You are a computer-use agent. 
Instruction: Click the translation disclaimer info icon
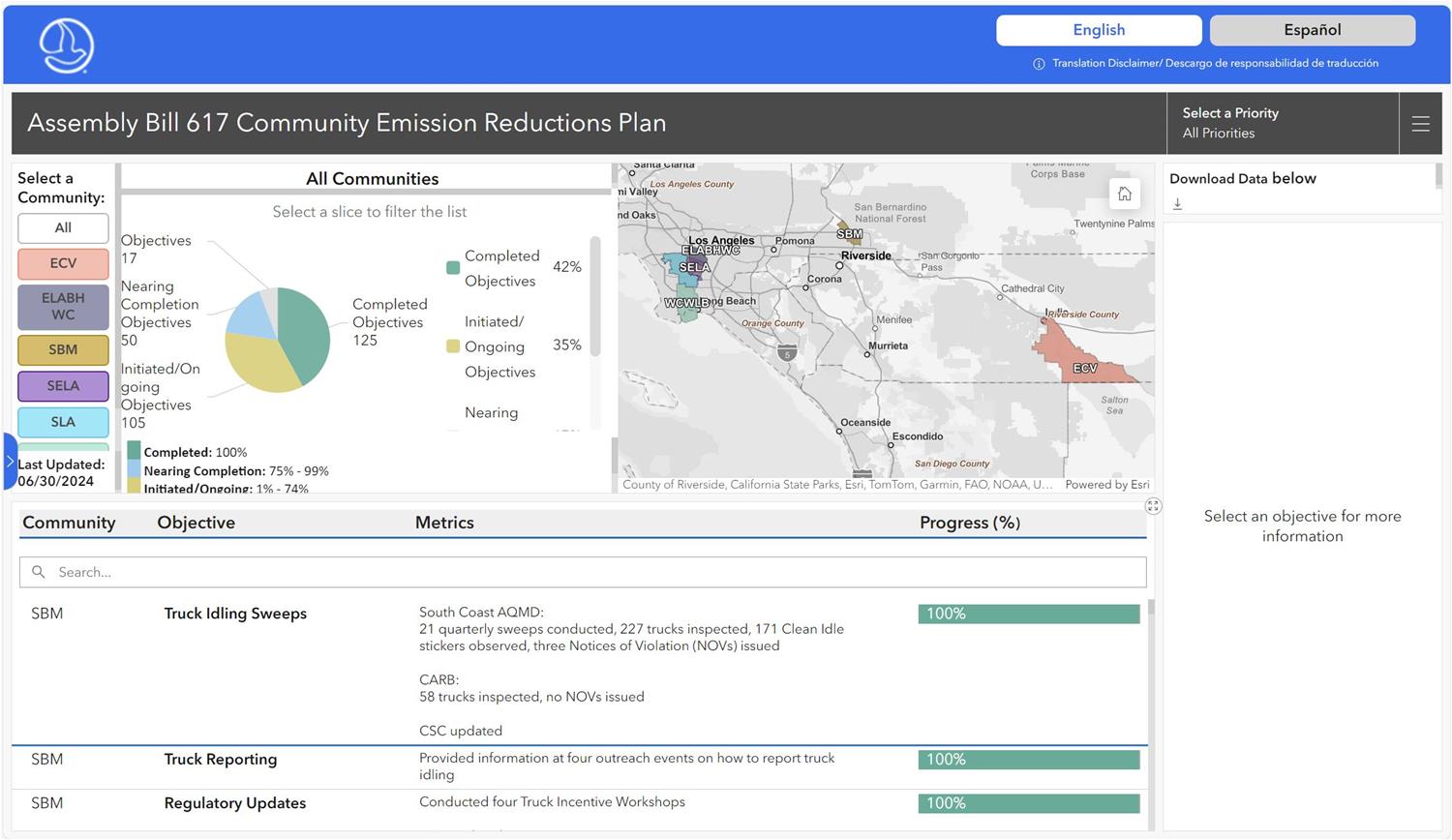pyautogui.click(x=1039, y=64)
